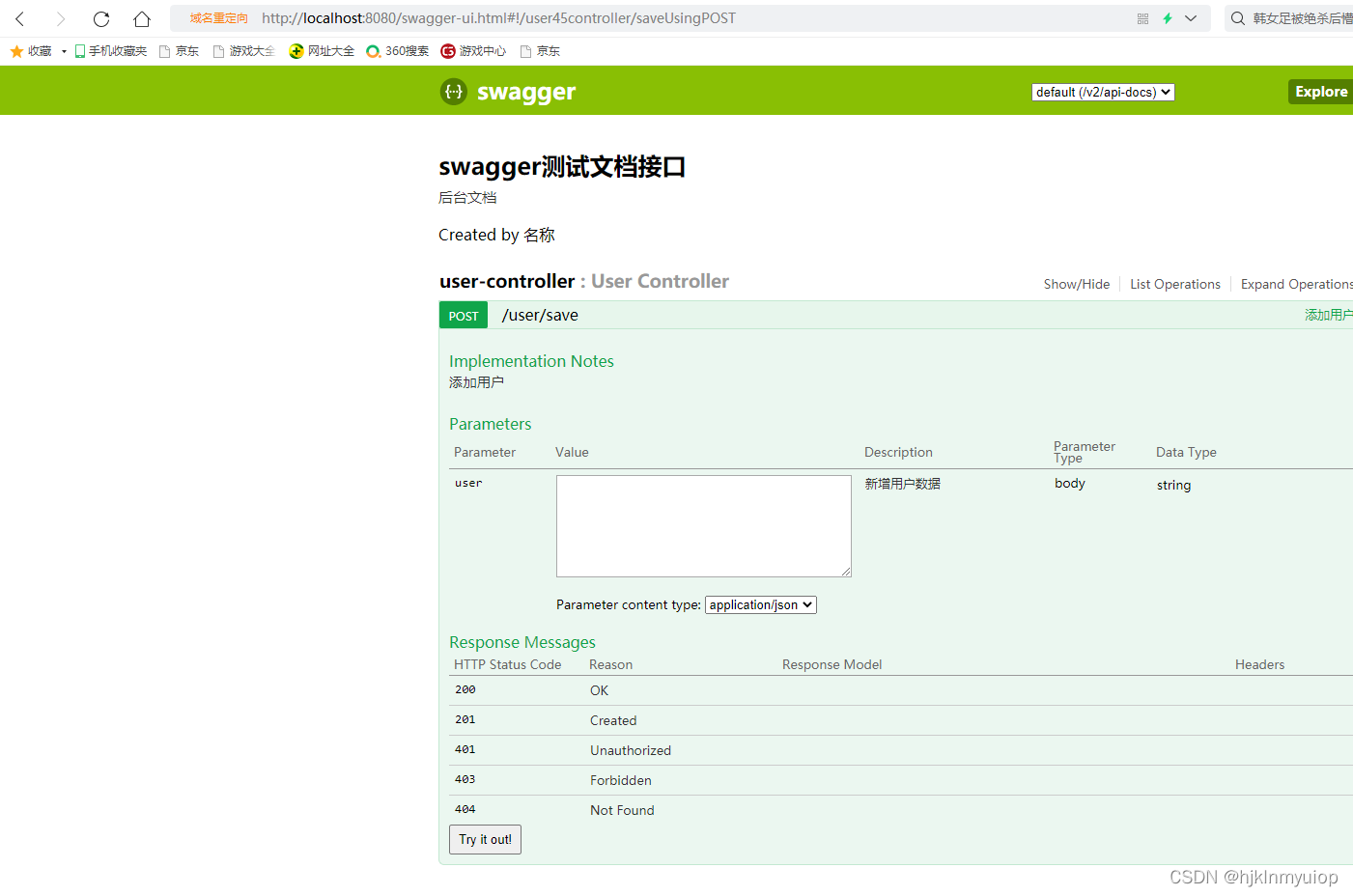
Task: Click the 后台文档 description text
Action: tap(467, 197)
